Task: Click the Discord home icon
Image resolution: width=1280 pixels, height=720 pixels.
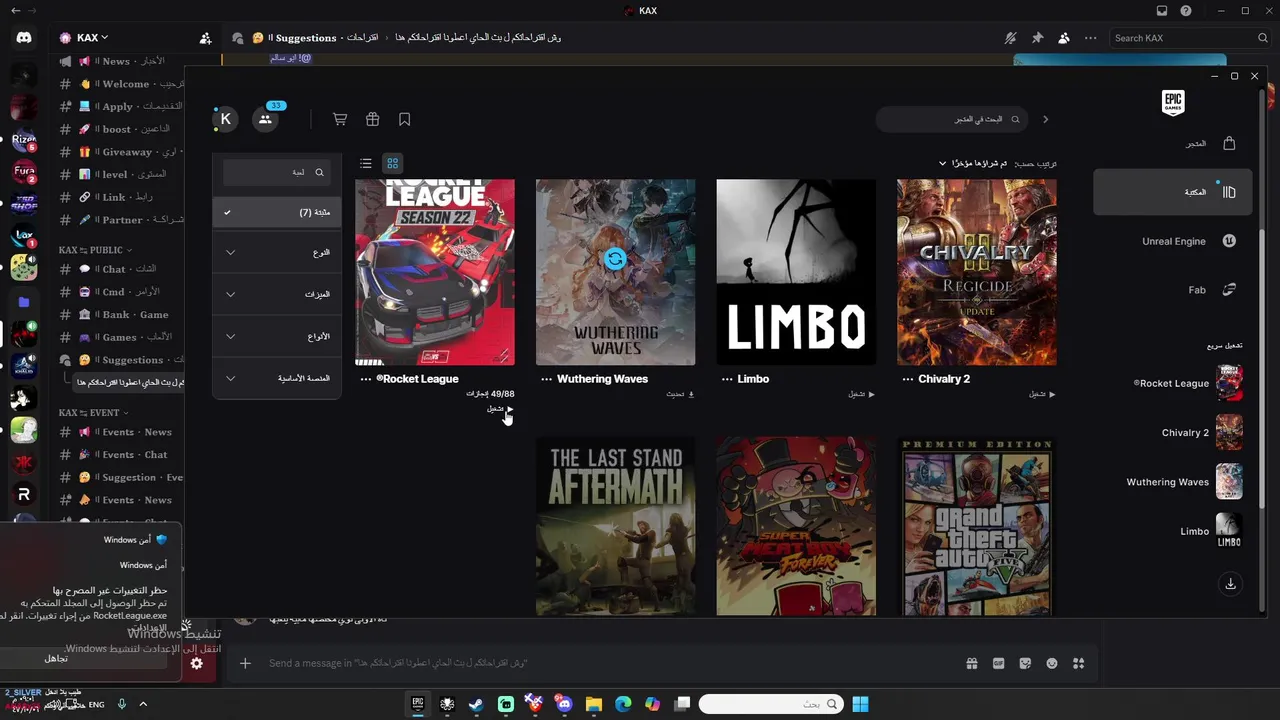Action: (x=24, y=38)
